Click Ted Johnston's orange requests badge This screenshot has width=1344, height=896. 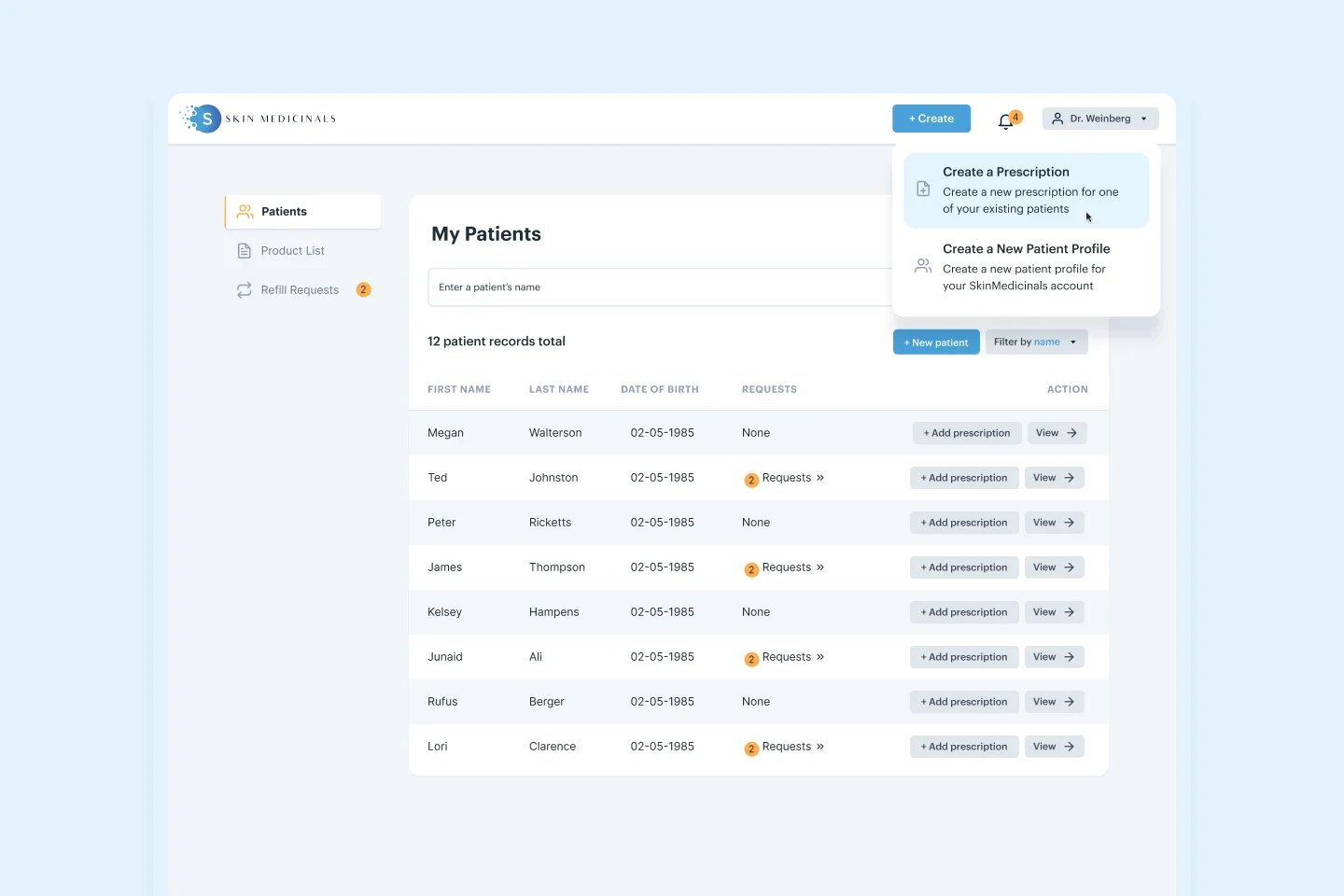(x=751, y=480)
